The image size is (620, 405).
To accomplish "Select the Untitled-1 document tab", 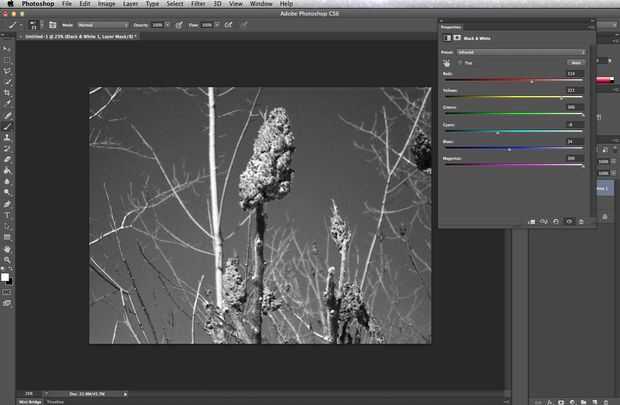I will tap(80, 36).
